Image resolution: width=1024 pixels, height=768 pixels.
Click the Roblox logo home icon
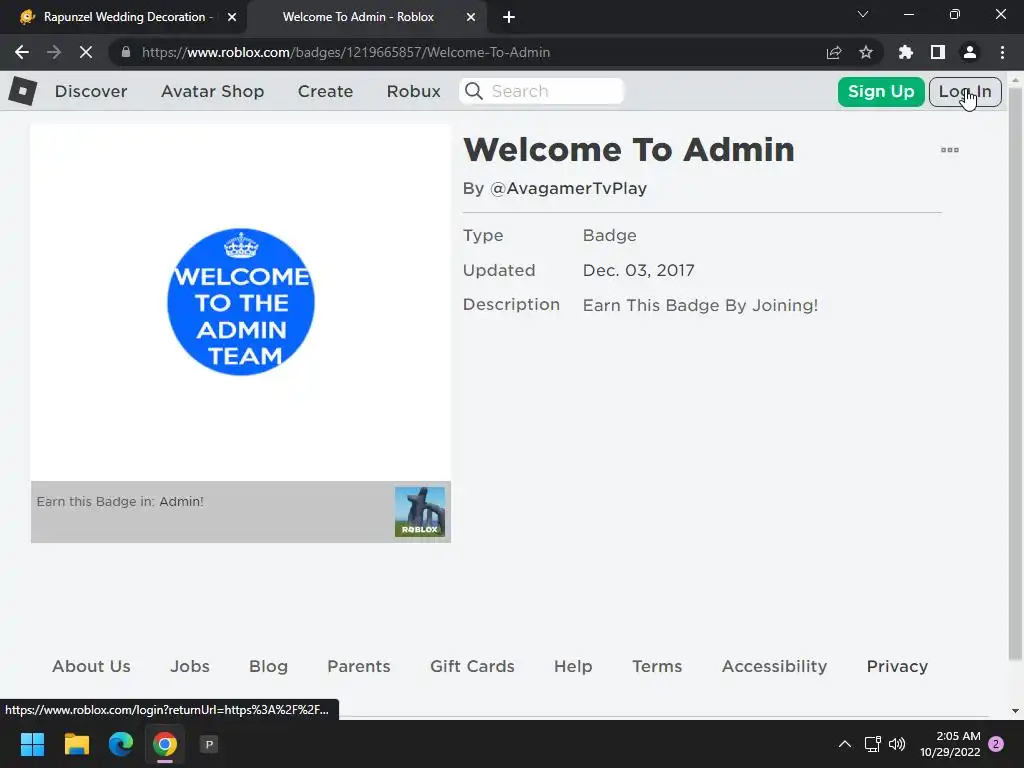[23, 91]
